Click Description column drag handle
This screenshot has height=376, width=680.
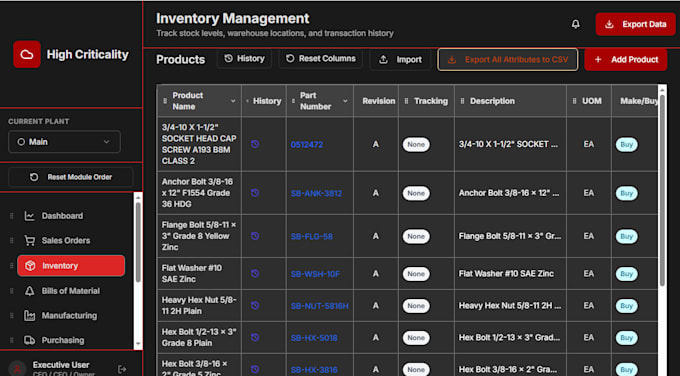462,101
